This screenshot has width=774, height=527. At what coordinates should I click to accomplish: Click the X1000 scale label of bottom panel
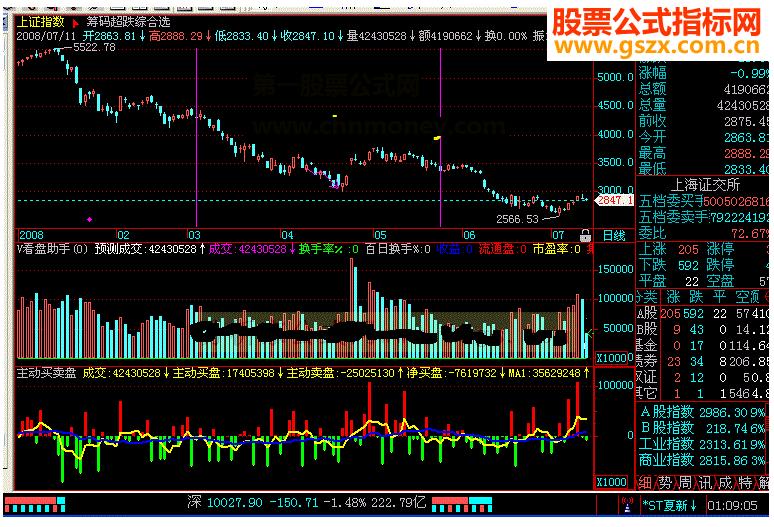point(609,482)
